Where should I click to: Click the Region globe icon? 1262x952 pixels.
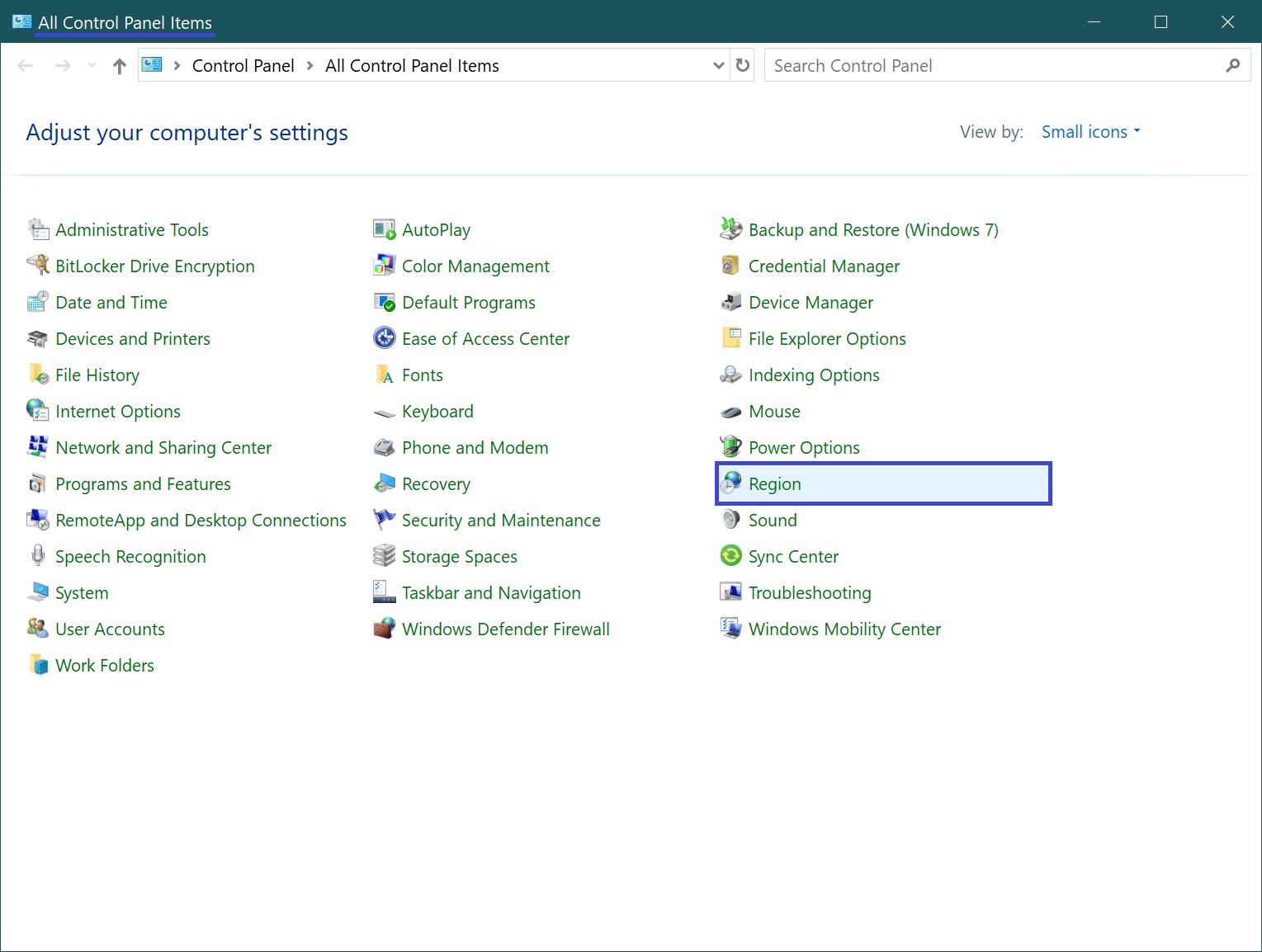tap(731, 483)
